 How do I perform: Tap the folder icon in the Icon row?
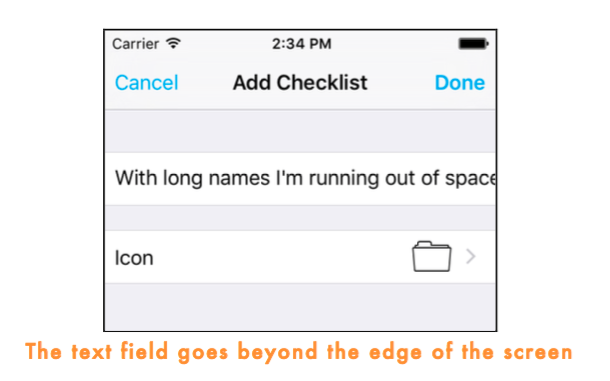[x=432, y=256]
